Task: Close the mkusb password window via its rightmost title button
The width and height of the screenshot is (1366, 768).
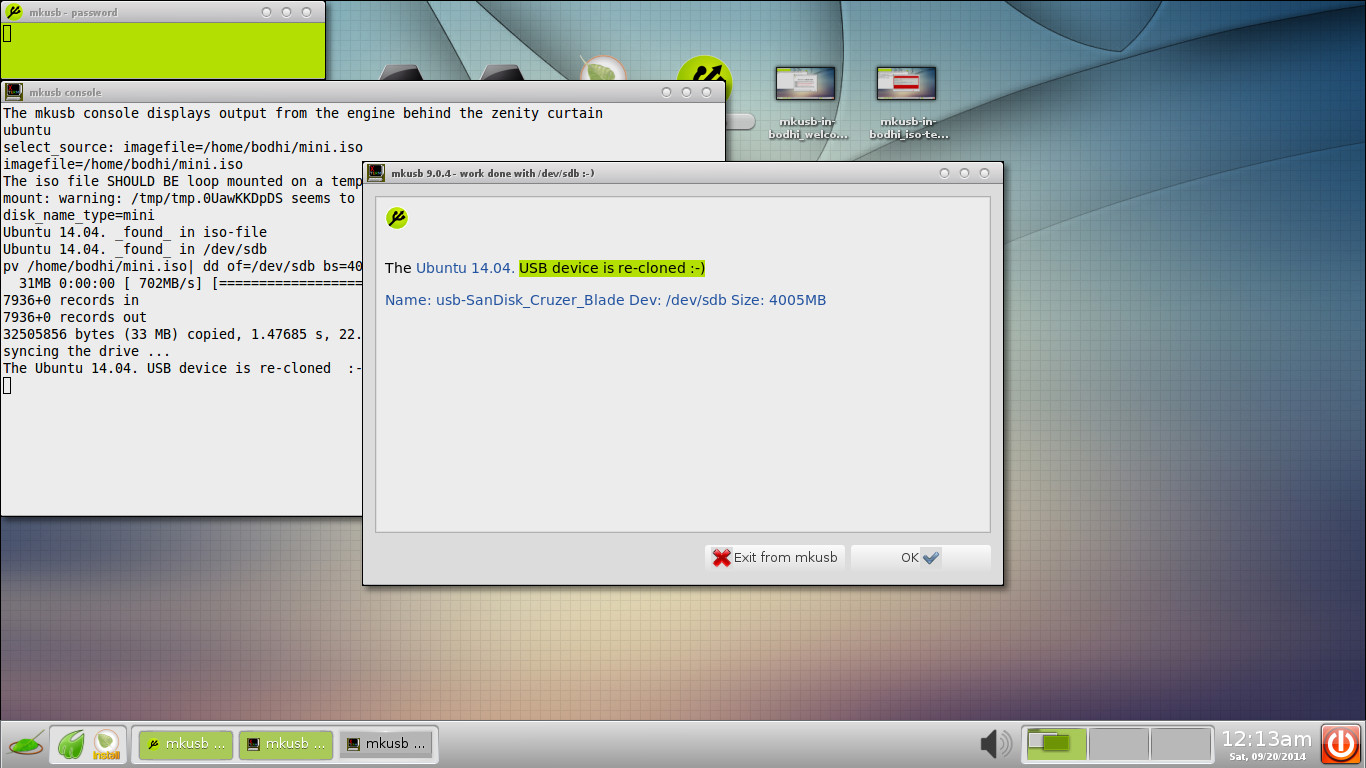Action: point(307,12)
